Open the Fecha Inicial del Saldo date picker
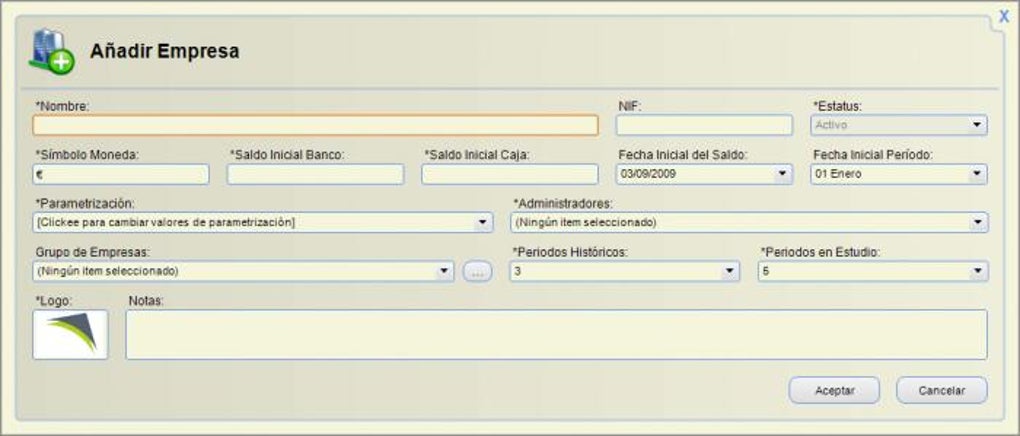The height and width of the screenshot is (436, 1020). pyautogui.click(x=782, y=175)
